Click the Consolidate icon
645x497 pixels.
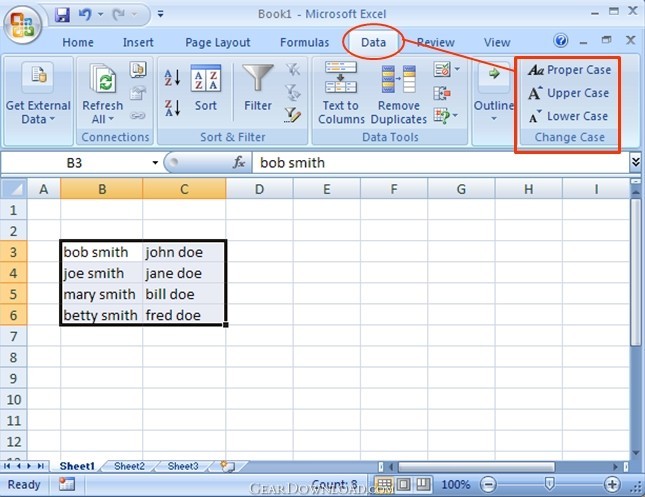click(442, 93)
